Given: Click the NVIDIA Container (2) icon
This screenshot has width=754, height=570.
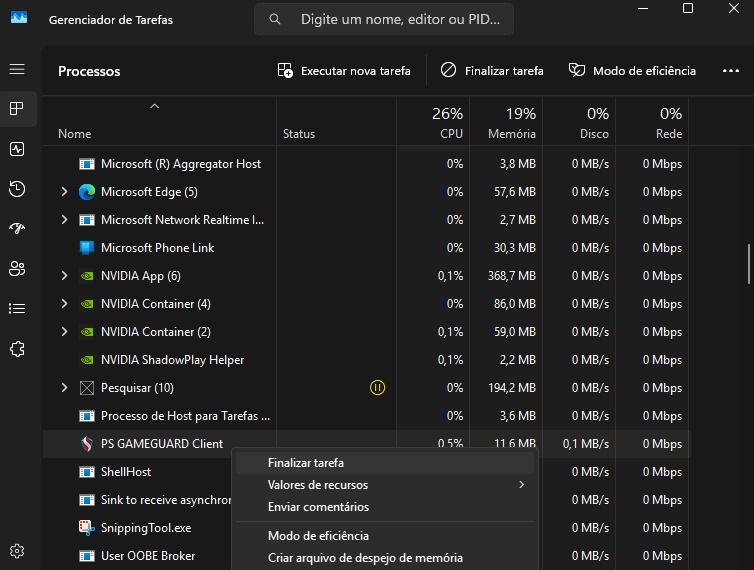Looking at the screenshot, I should [x=87, y=332].
